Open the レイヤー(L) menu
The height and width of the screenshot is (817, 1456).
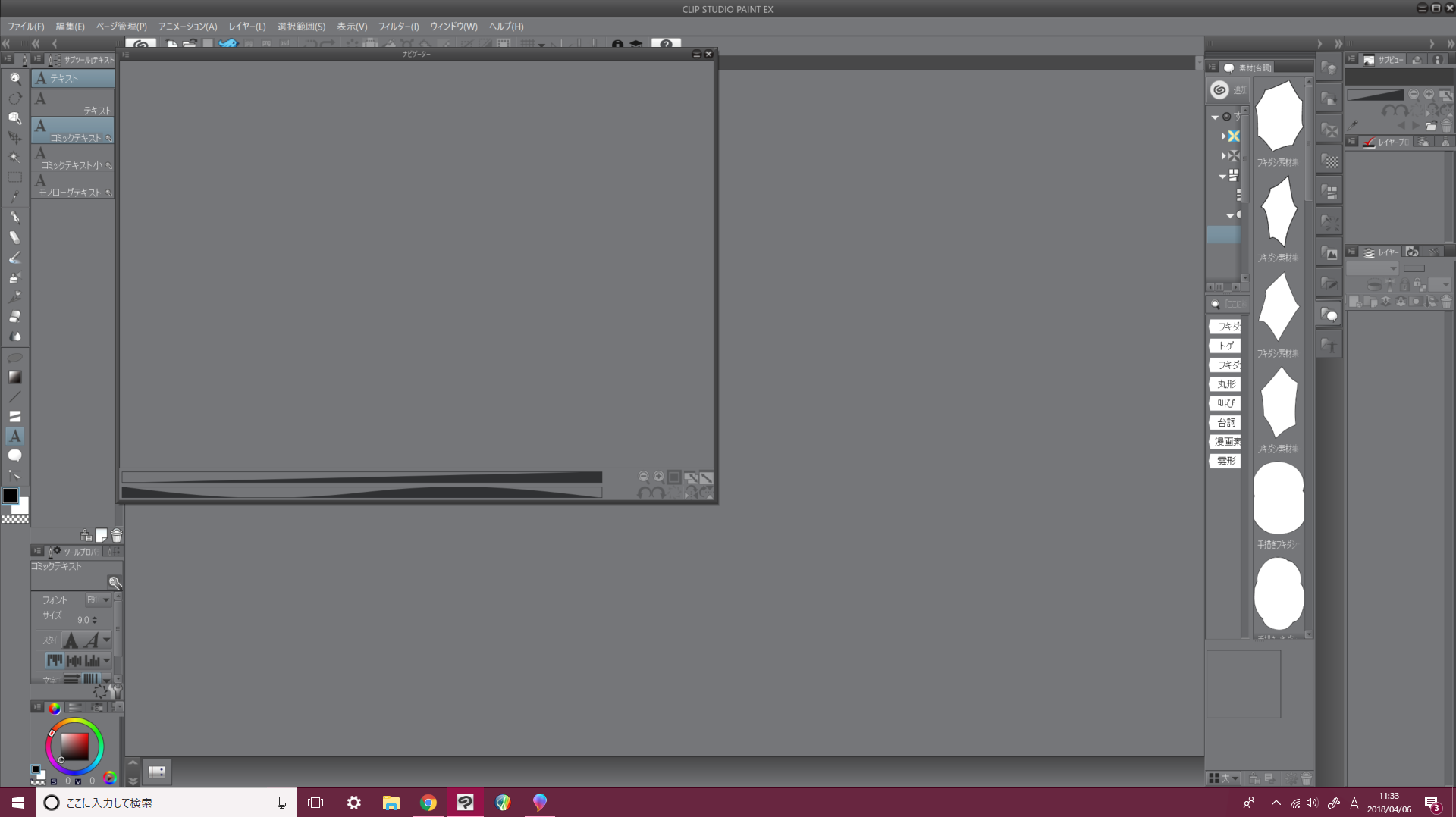coord(247,27)
